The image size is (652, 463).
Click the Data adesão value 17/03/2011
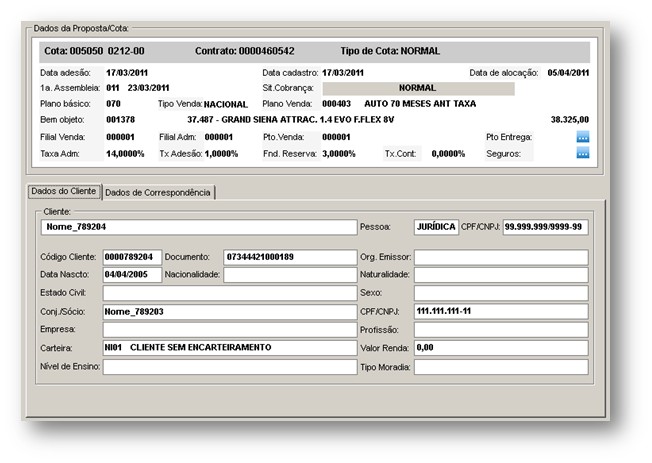127,73
